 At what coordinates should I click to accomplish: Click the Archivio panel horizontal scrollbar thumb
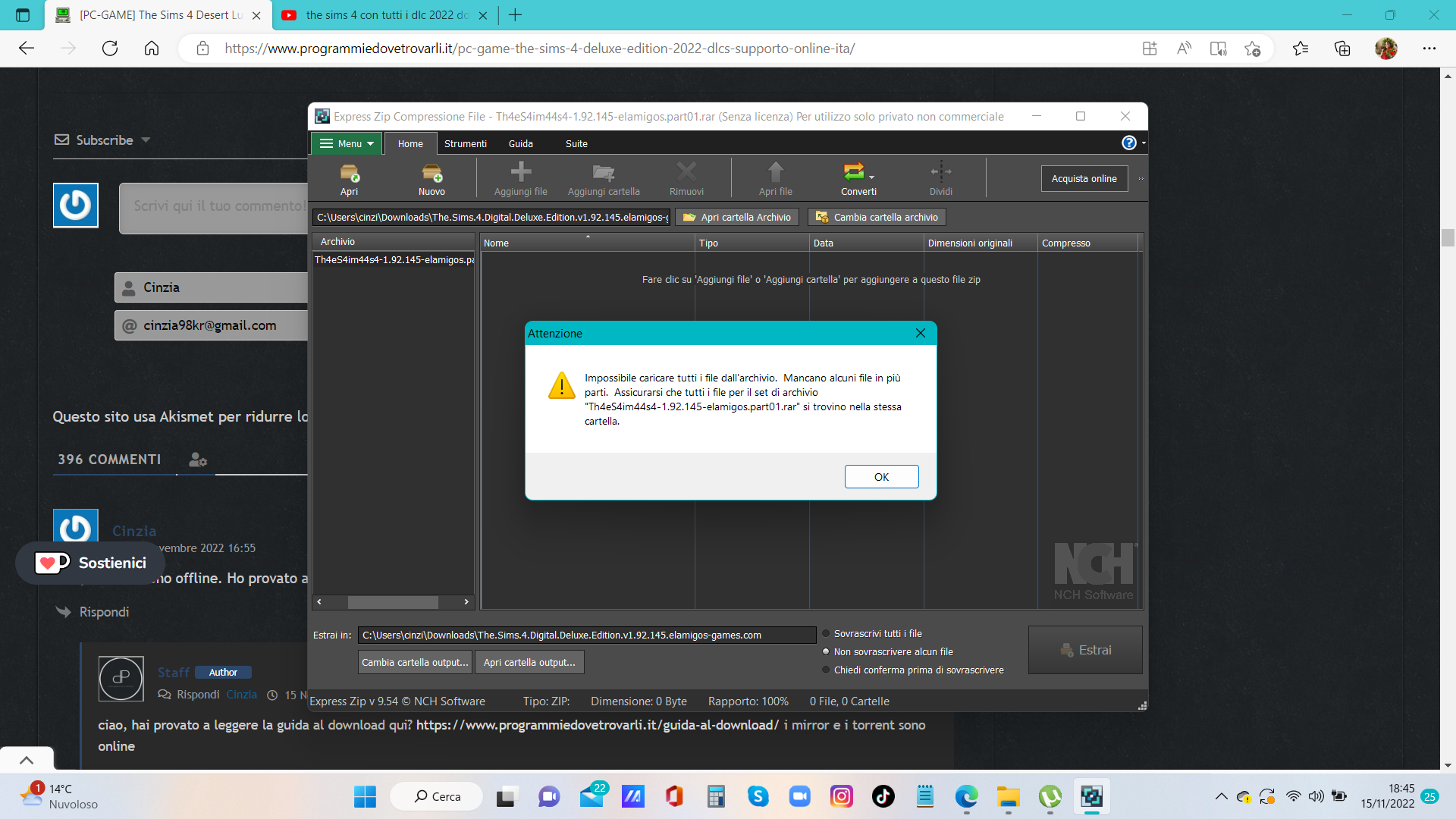pos(393,602)
